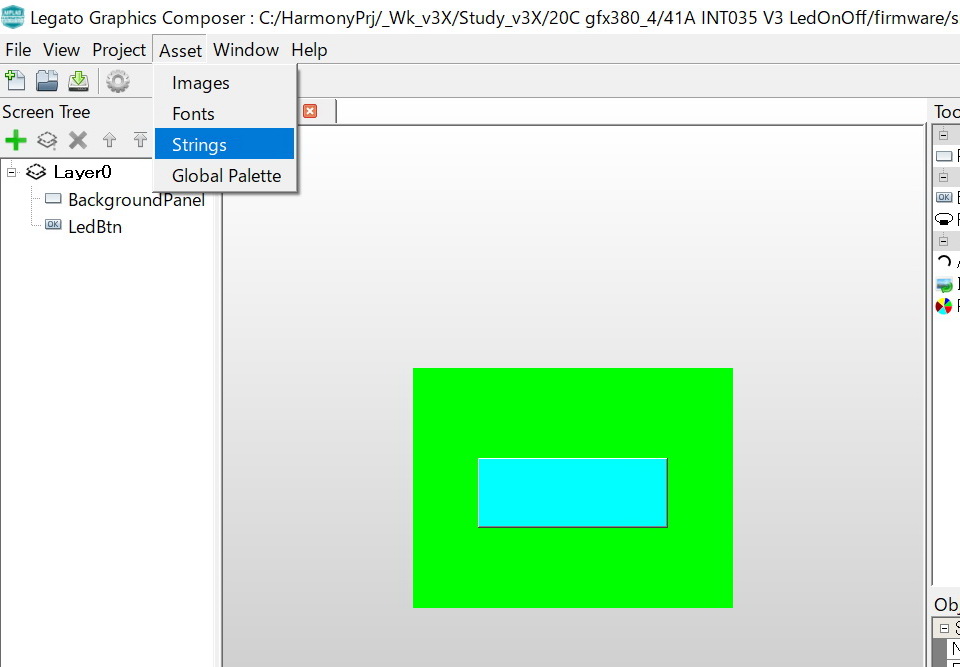Click the open project folder icon
Viewport: 960px width, 667px height.
pos(47,81)
